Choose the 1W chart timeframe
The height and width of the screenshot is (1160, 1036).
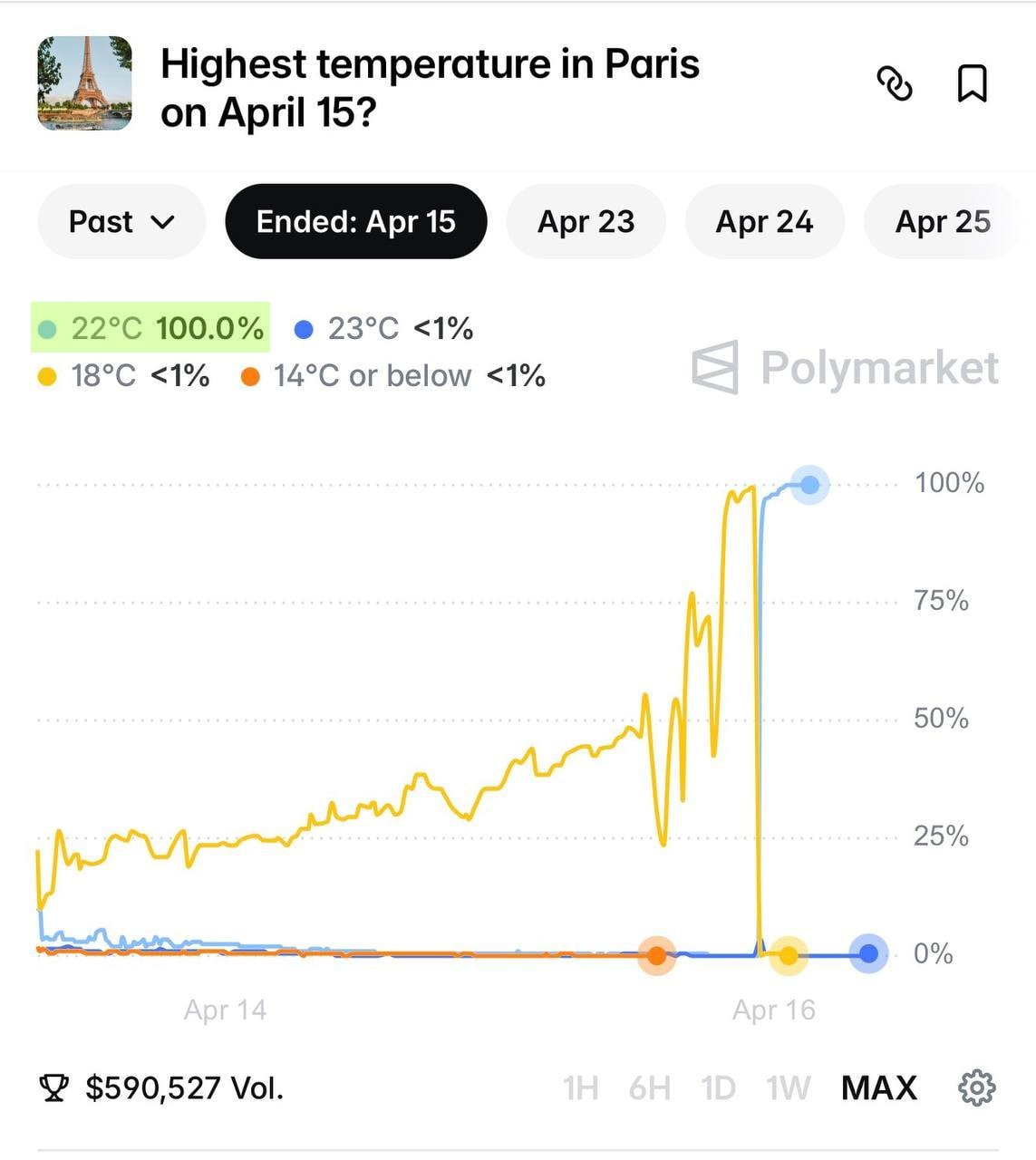coord(788,1087)
